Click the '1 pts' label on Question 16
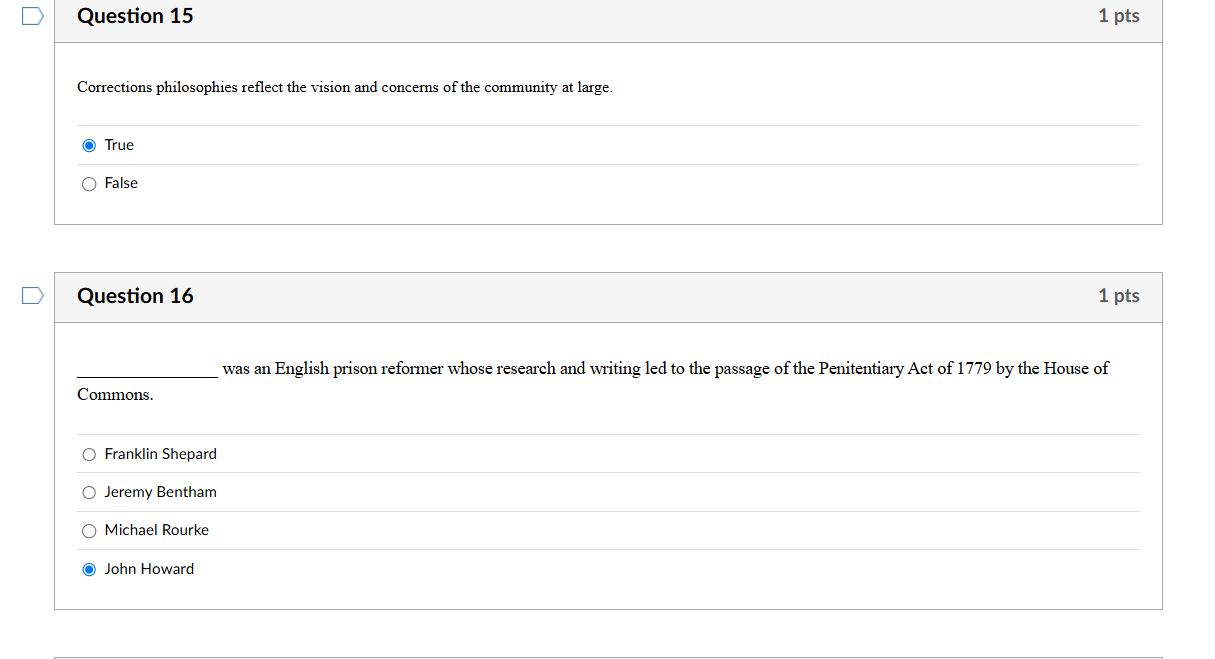 click(1118, 296)
